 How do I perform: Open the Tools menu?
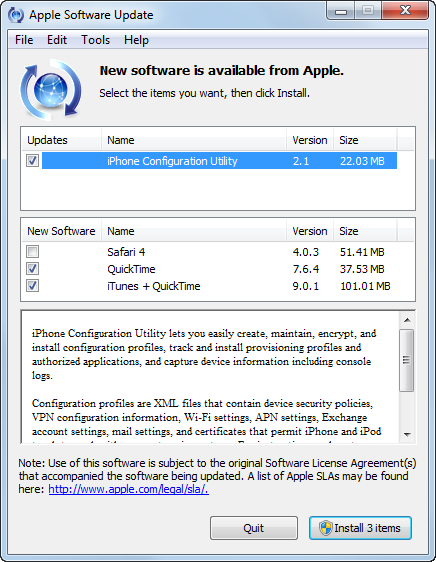click(x=95, y=40)
